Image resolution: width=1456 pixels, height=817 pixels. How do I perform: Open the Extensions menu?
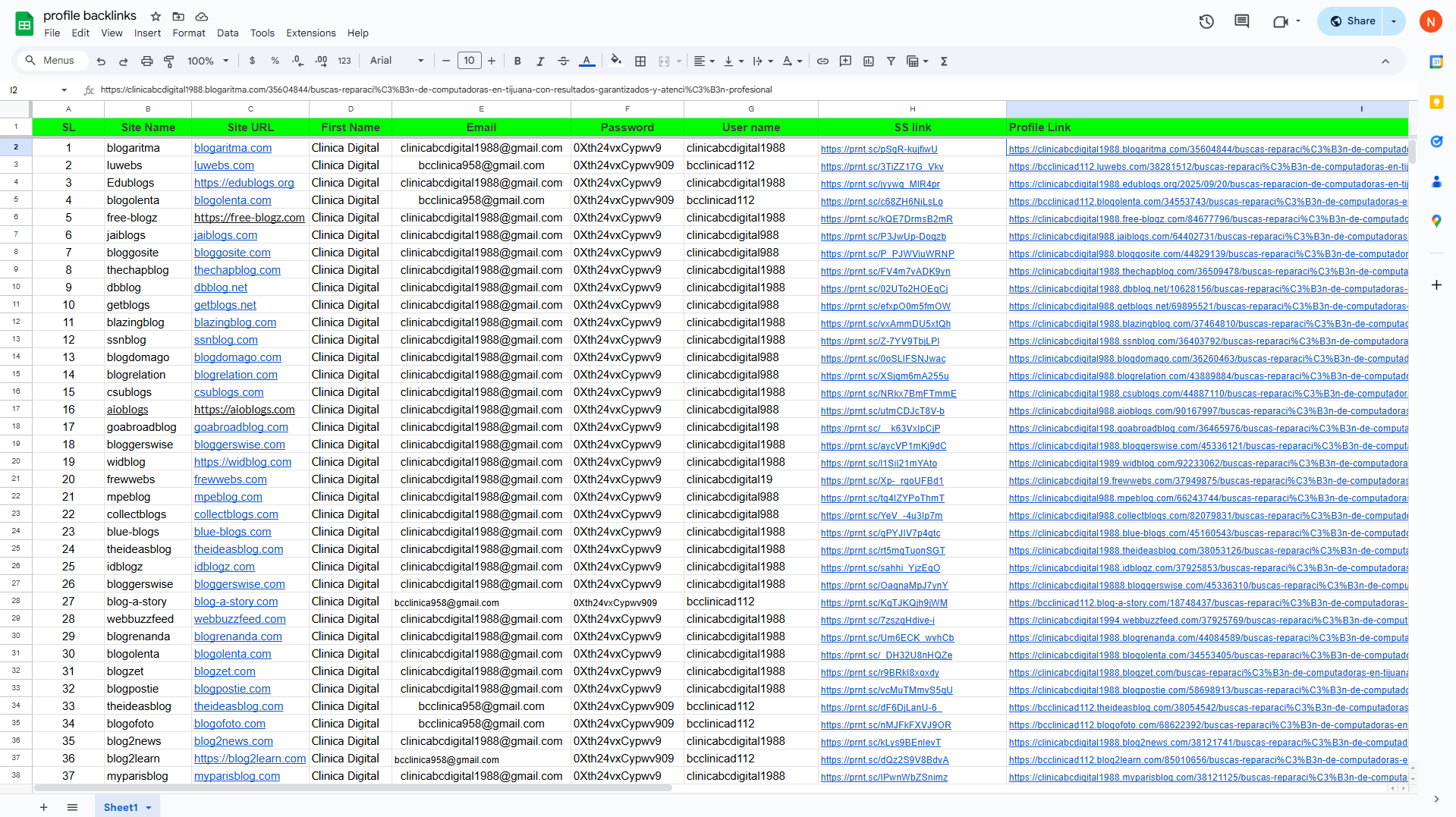pyautogui.click(x=310, y=33)
